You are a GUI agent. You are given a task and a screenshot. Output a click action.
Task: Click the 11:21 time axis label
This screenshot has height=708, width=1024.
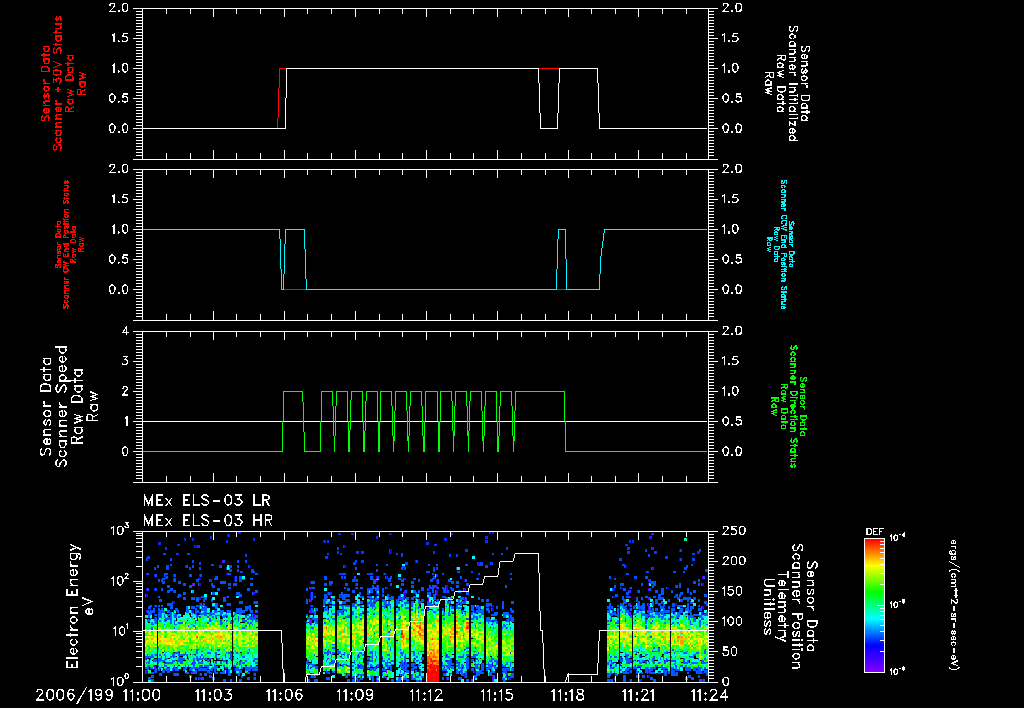(x=639, y=695)
